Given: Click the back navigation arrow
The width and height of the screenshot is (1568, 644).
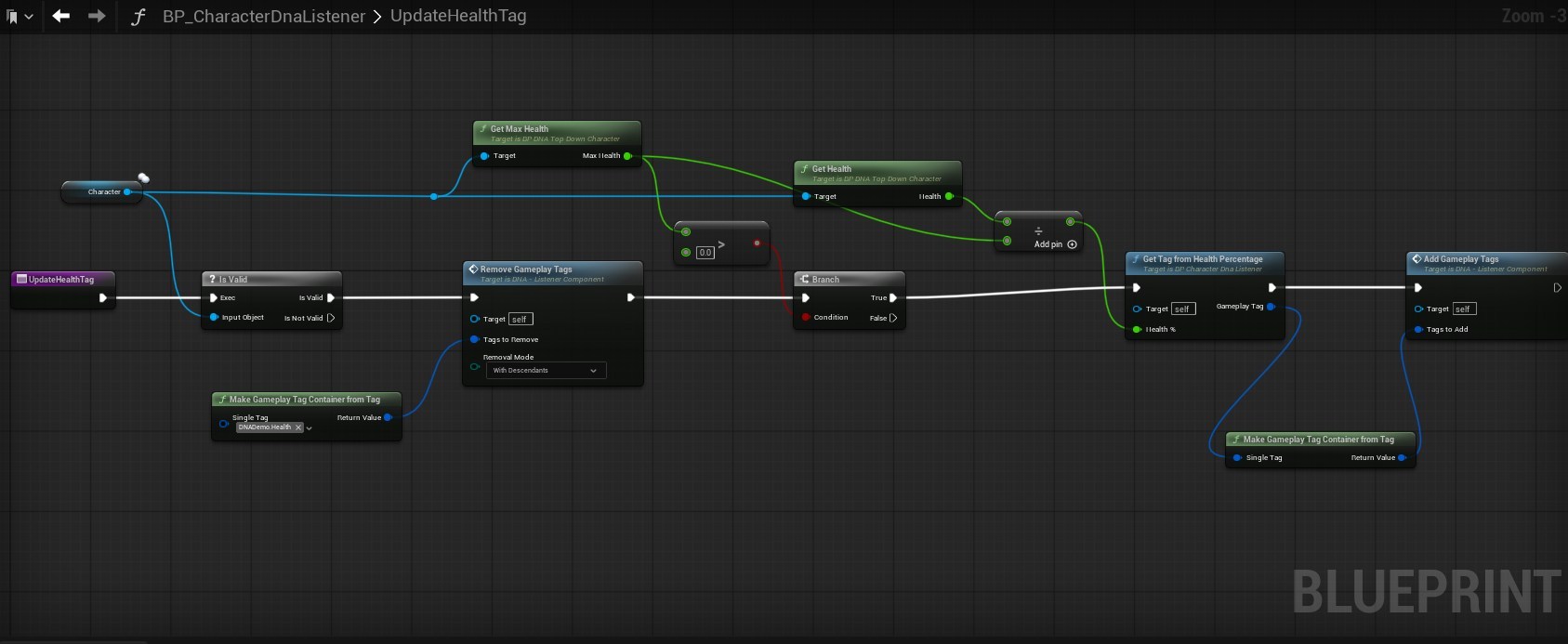Looking at the screenshot, I should [x=61, y=16].
